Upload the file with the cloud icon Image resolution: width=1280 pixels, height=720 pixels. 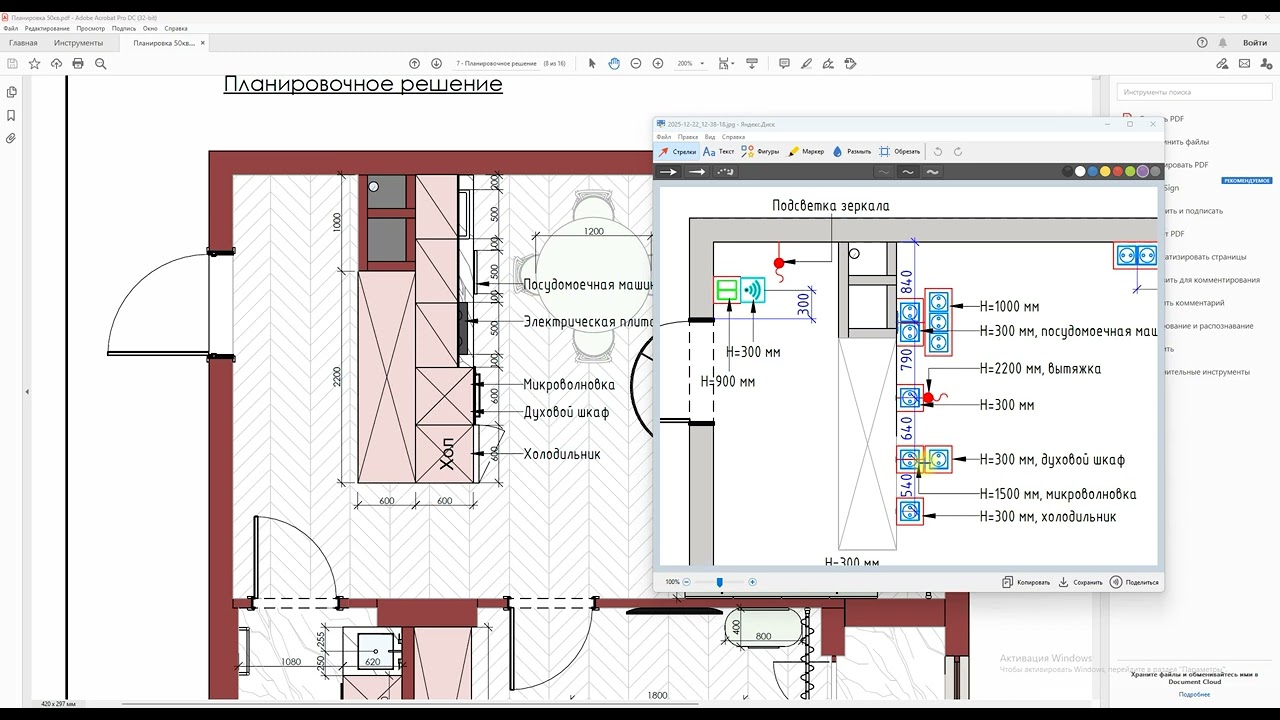[x=56, y=63]
